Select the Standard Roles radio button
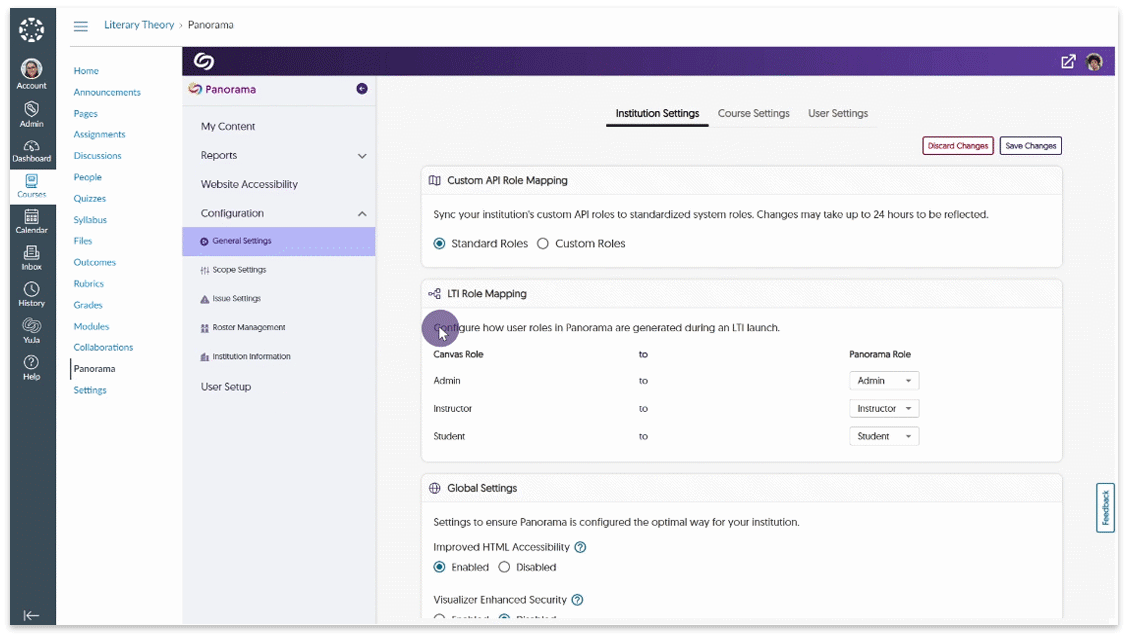The image size is (1128, 634). click(x=439, y=243)
